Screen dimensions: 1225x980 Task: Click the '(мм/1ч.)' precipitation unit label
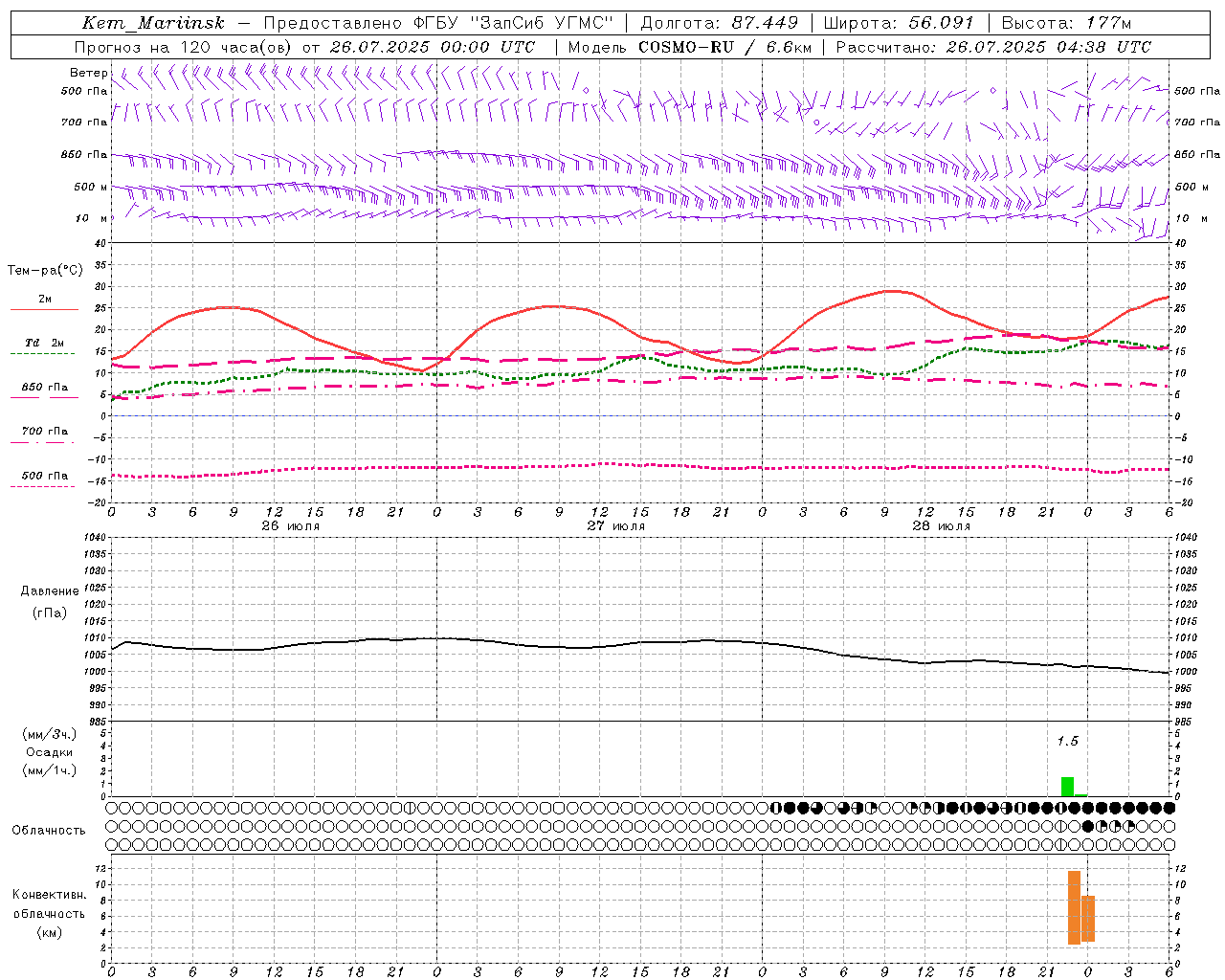click(49, 770)
